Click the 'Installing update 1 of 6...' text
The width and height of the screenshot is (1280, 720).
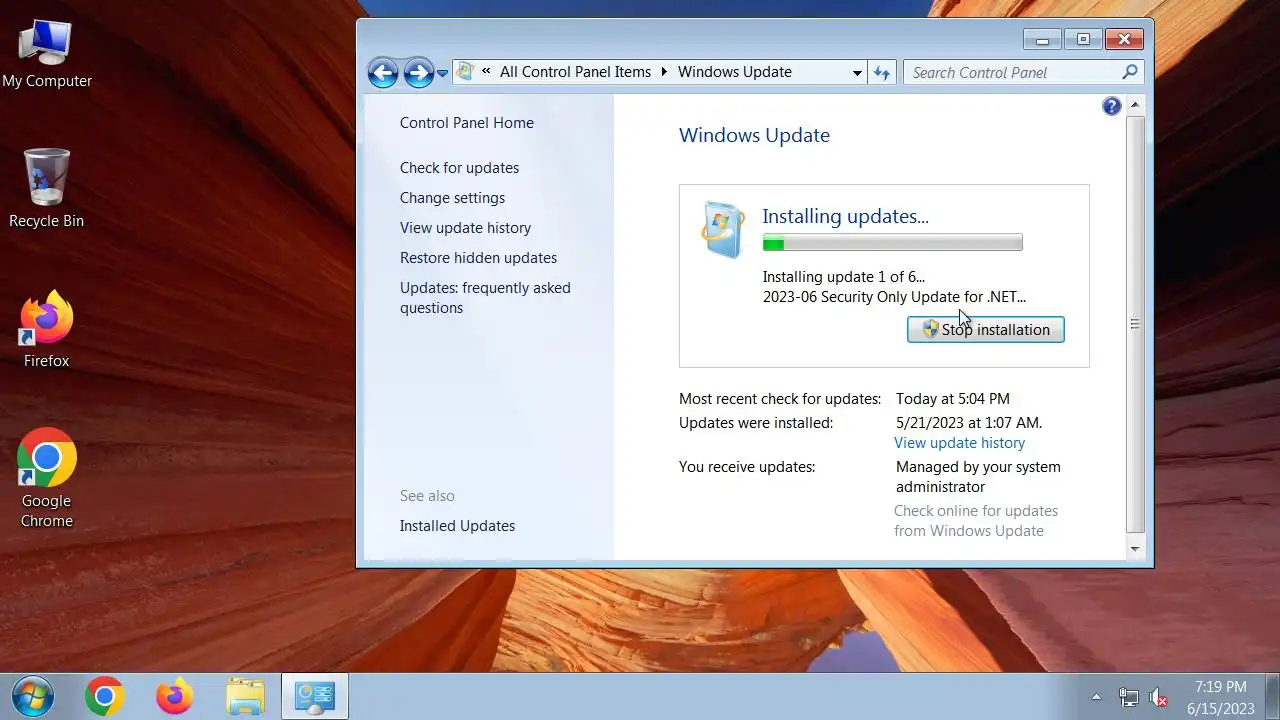843,277
